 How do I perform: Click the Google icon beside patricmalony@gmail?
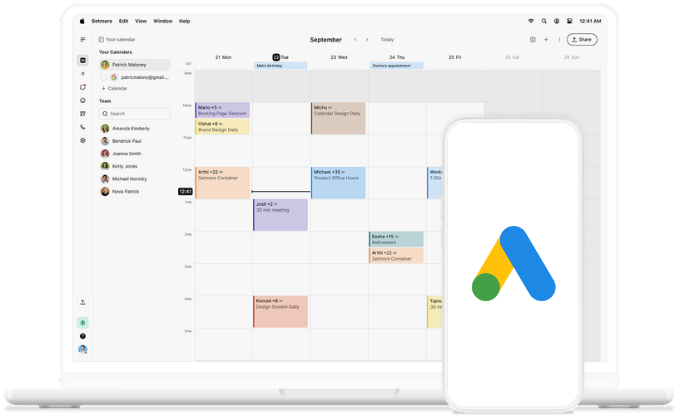[x=114, y=77]
